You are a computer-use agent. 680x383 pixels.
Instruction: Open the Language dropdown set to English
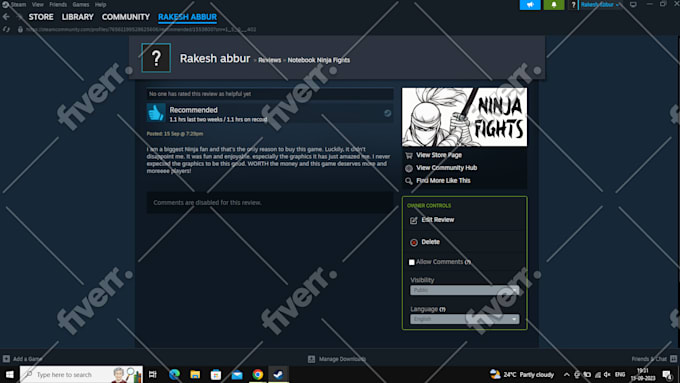click(x=464, y=319)
